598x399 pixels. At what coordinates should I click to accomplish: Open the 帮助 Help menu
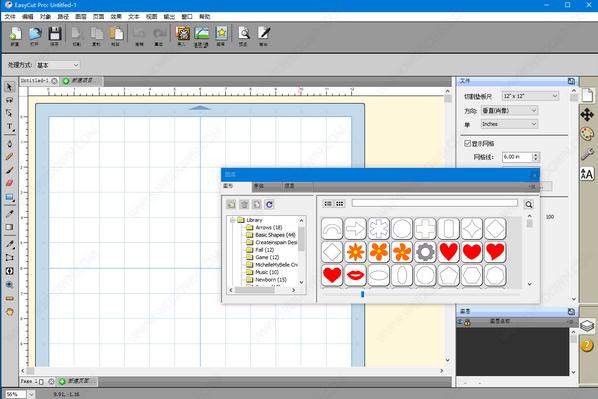pos(204,16)
